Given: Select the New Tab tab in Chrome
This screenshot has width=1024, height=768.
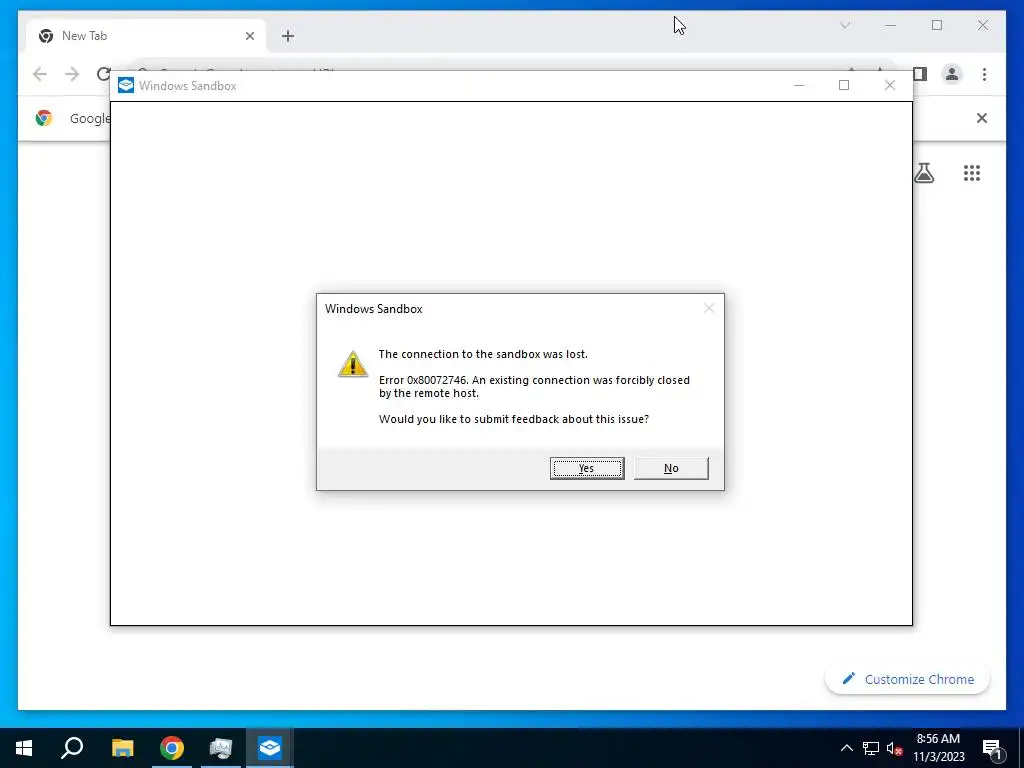Looking at the screenshot, I should 145,36.
